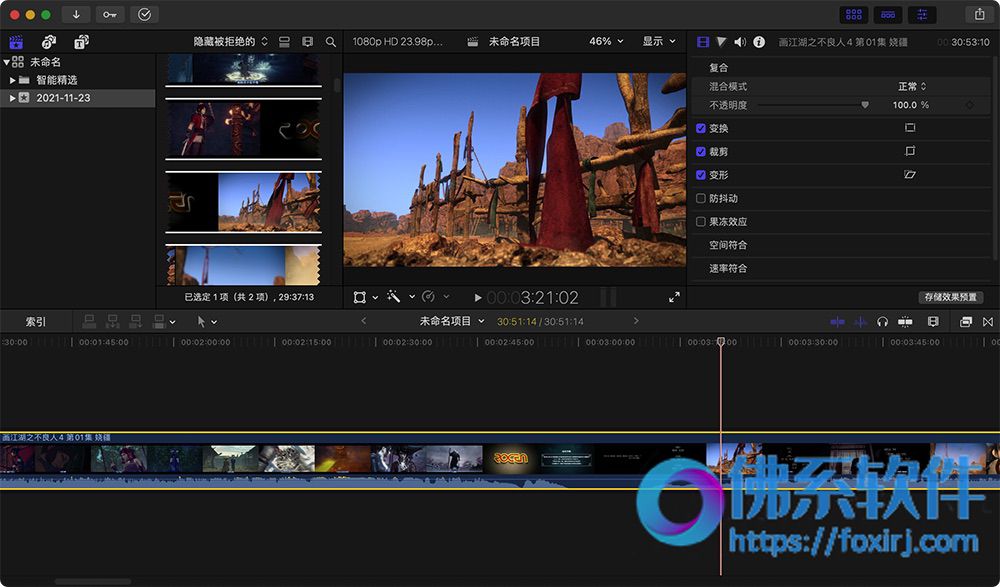The height and width of the screenshot is (587, 1000).
Task: Open the viewer display options dropdown
Action: (x=659, y=41)
